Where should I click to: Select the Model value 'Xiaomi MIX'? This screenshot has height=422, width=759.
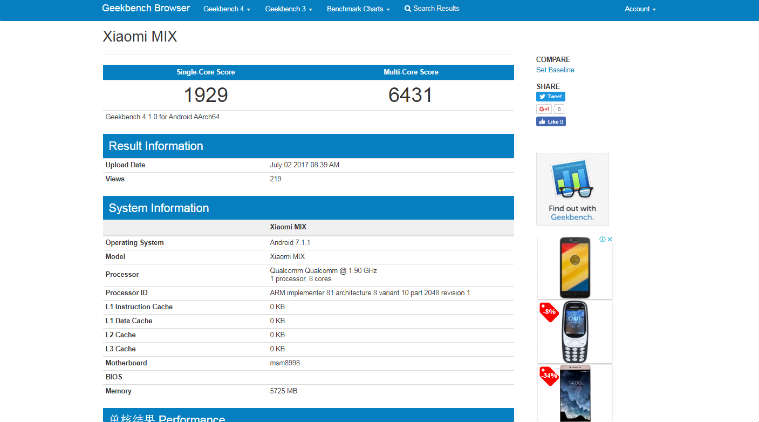click(x=287, y=256)
